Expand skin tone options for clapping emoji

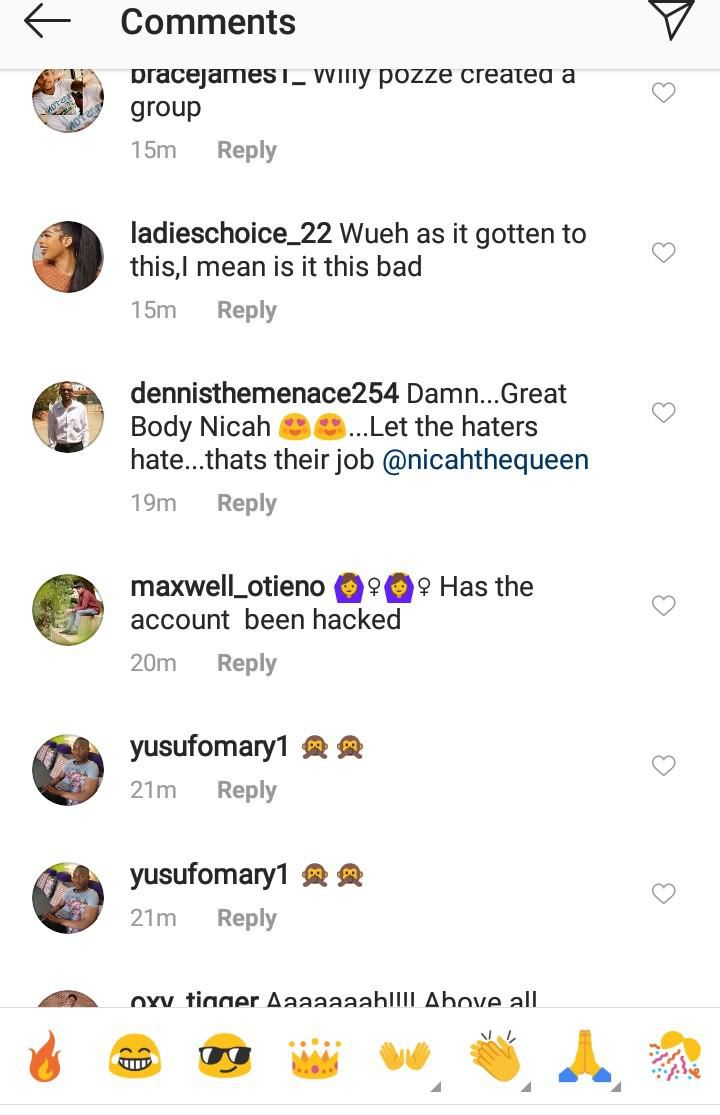(x=525, y=1087)
